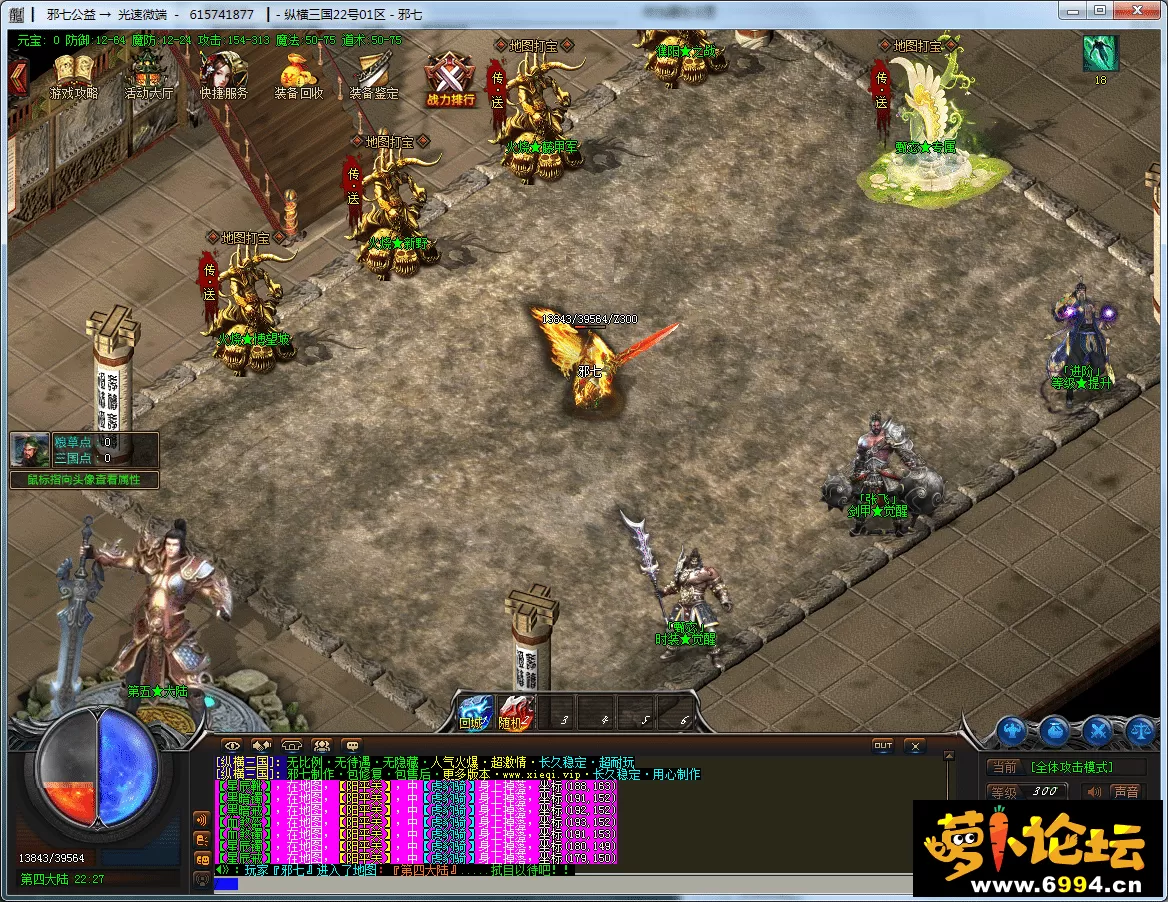Open the 活动大厅 activity hall icon
Screen dimensions: 1168x902
pyautogui.click(x=148, y=77)
